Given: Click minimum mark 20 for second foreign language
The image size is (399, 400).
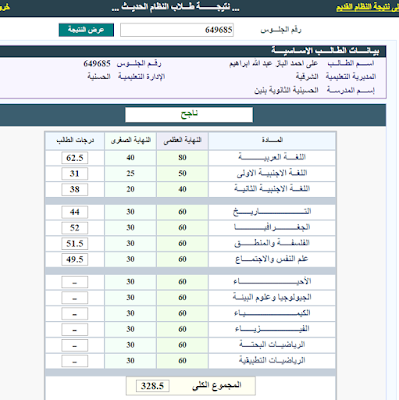Looking at the screenshot, I should tap(130, 189).
